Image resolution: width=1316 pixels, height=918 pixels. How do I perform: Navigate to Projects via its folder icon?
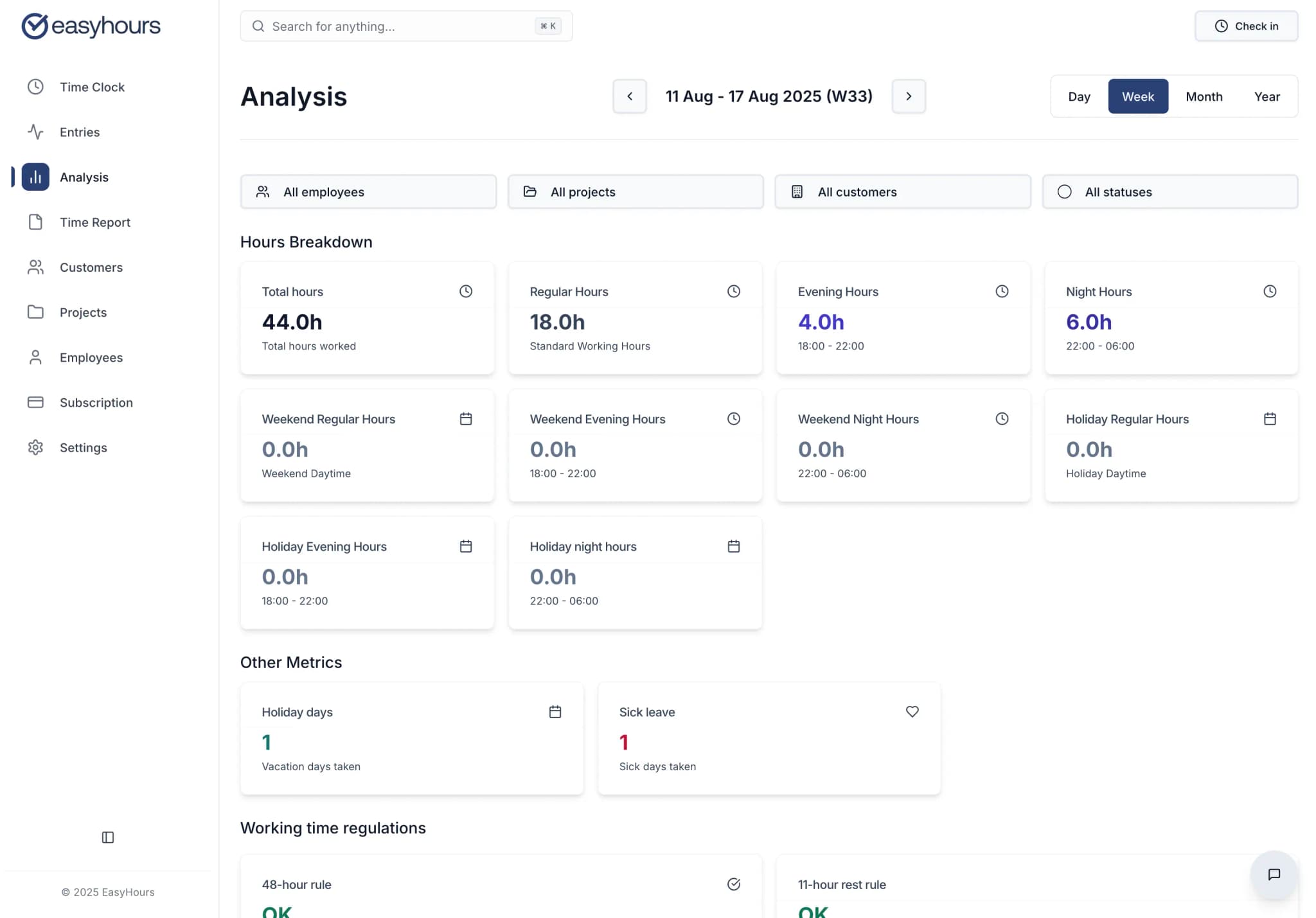click(x=35, y=312)
